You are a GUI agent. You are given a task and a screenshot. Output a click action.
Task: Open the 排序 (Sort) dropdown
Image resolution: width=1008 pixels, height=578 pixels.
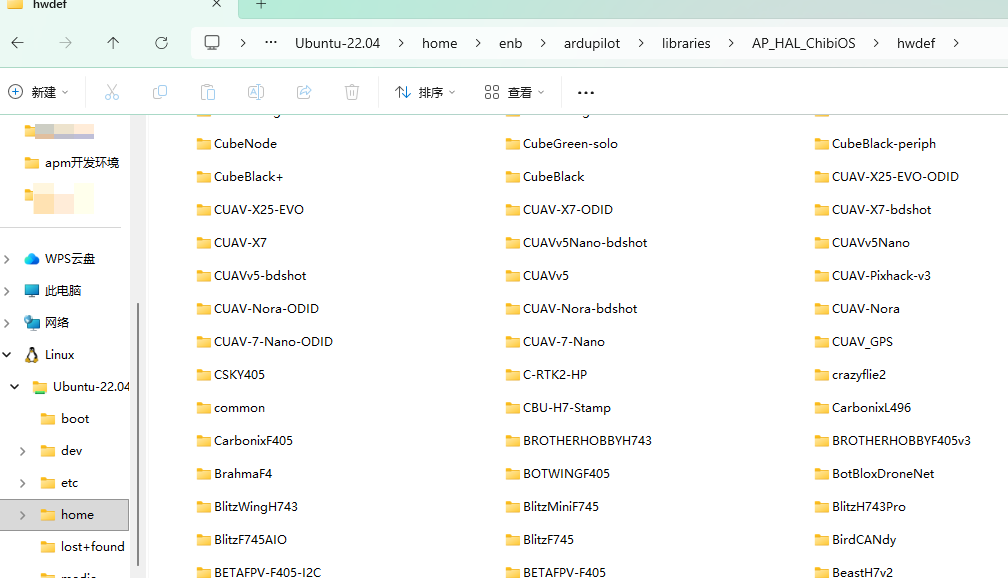[425, 93]
